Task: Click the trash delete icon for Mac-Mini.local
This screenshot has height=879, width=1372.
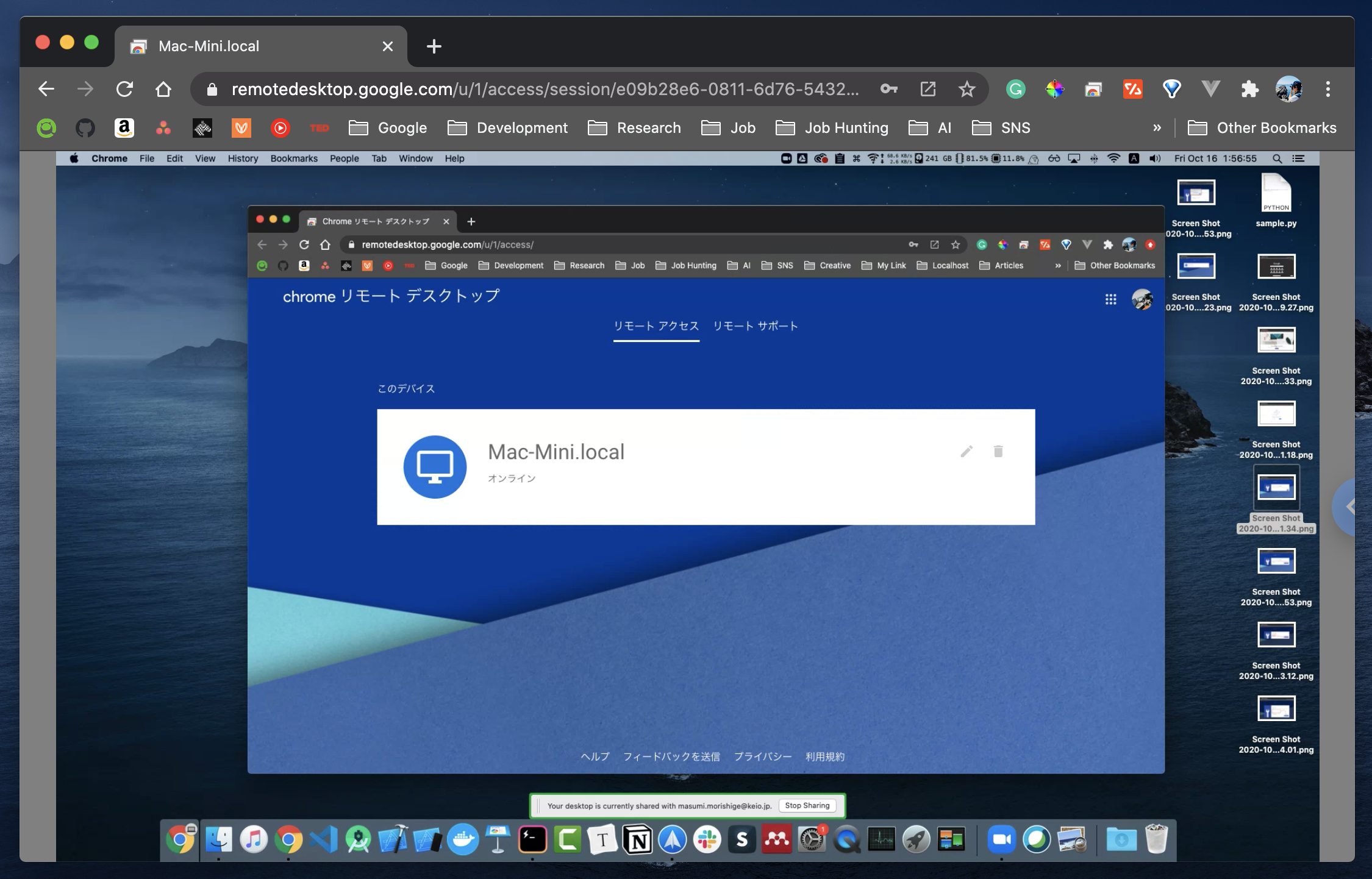Action: click(998, 451)
